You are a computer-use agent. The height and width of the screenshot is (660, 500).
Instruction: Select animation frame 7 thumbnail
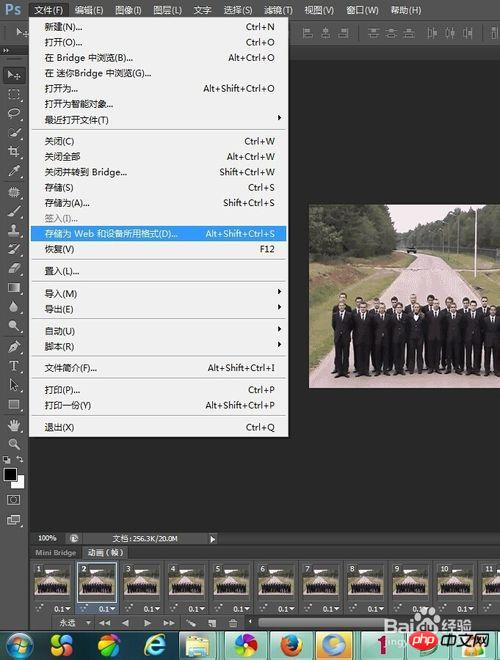pos(320,582)
